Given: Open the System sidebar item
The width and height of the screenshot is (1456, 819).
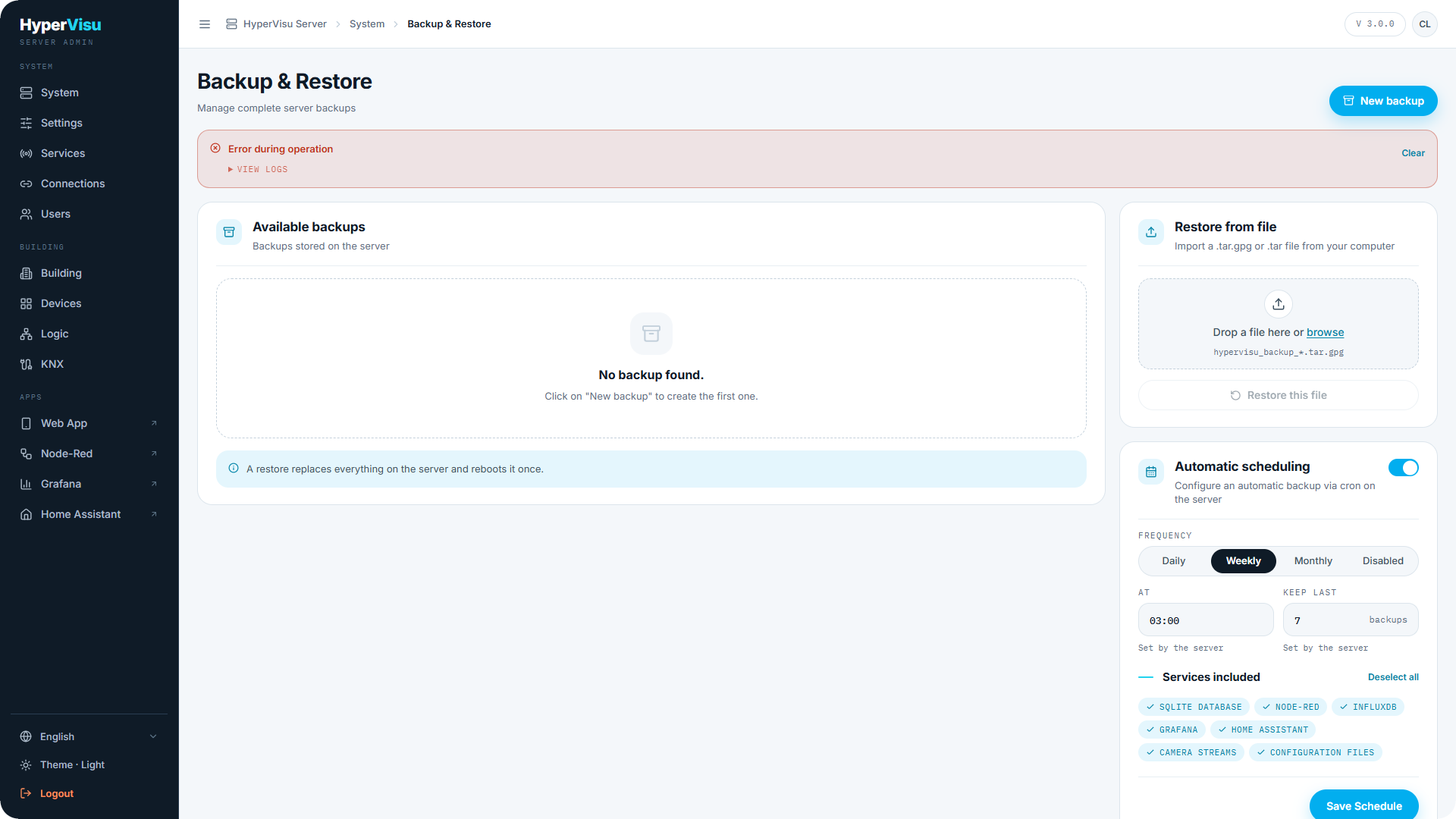Looking at the screenshot, I should tap(89, 93).
